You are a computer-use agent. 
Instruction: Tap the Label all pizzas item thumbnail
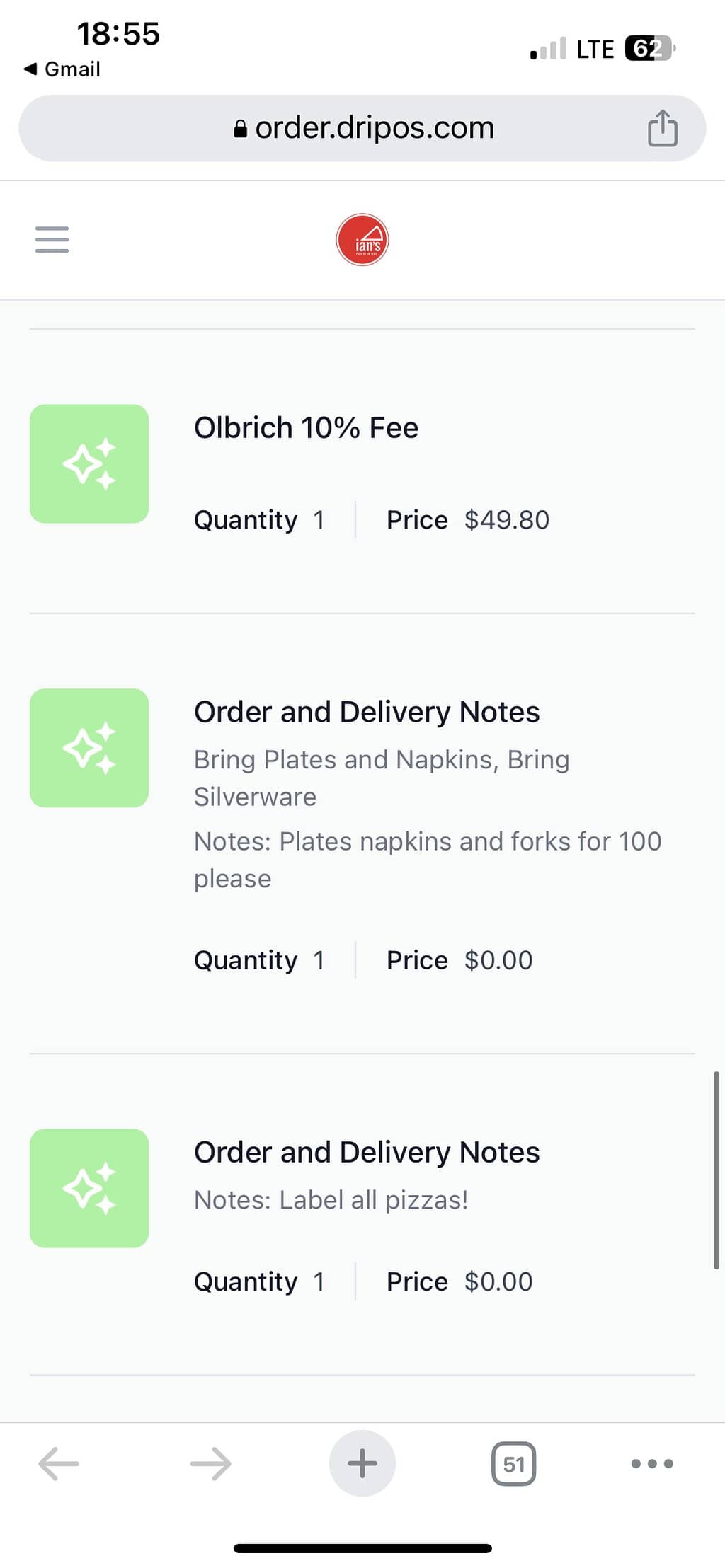coord(89,1187)
